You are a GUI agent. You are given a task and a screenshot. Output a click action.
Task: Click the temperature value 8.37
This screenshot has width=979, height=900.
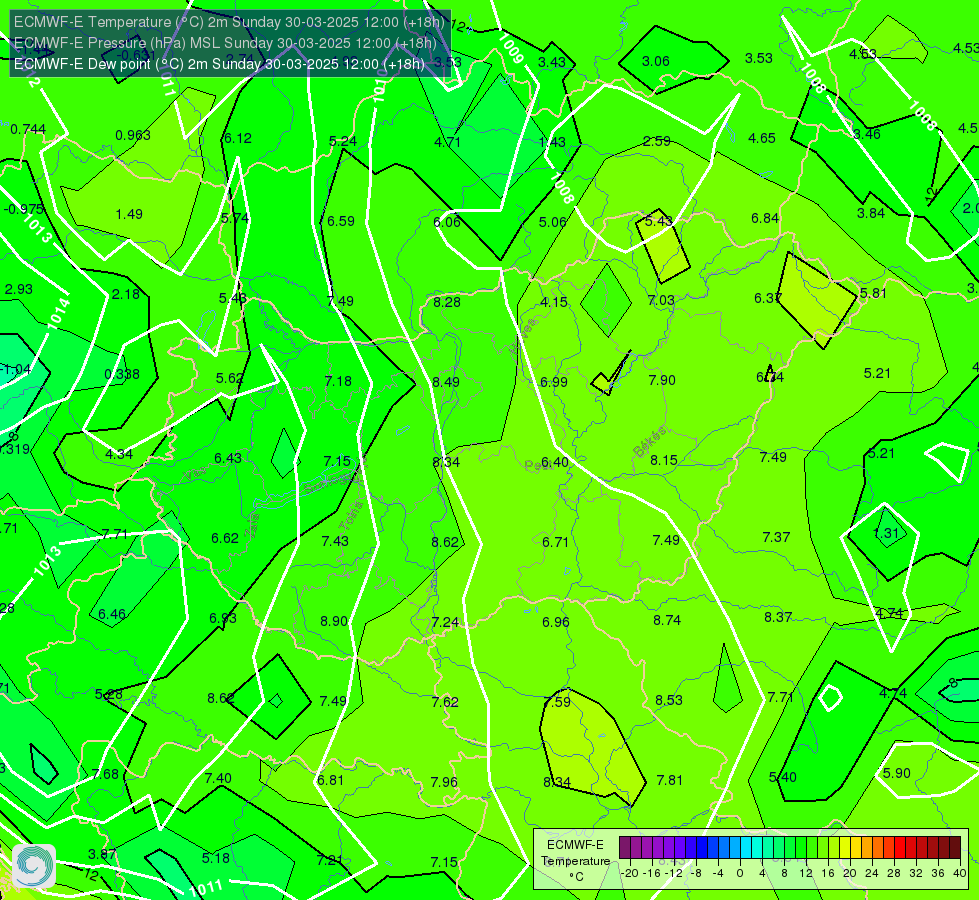pos(778,617)
